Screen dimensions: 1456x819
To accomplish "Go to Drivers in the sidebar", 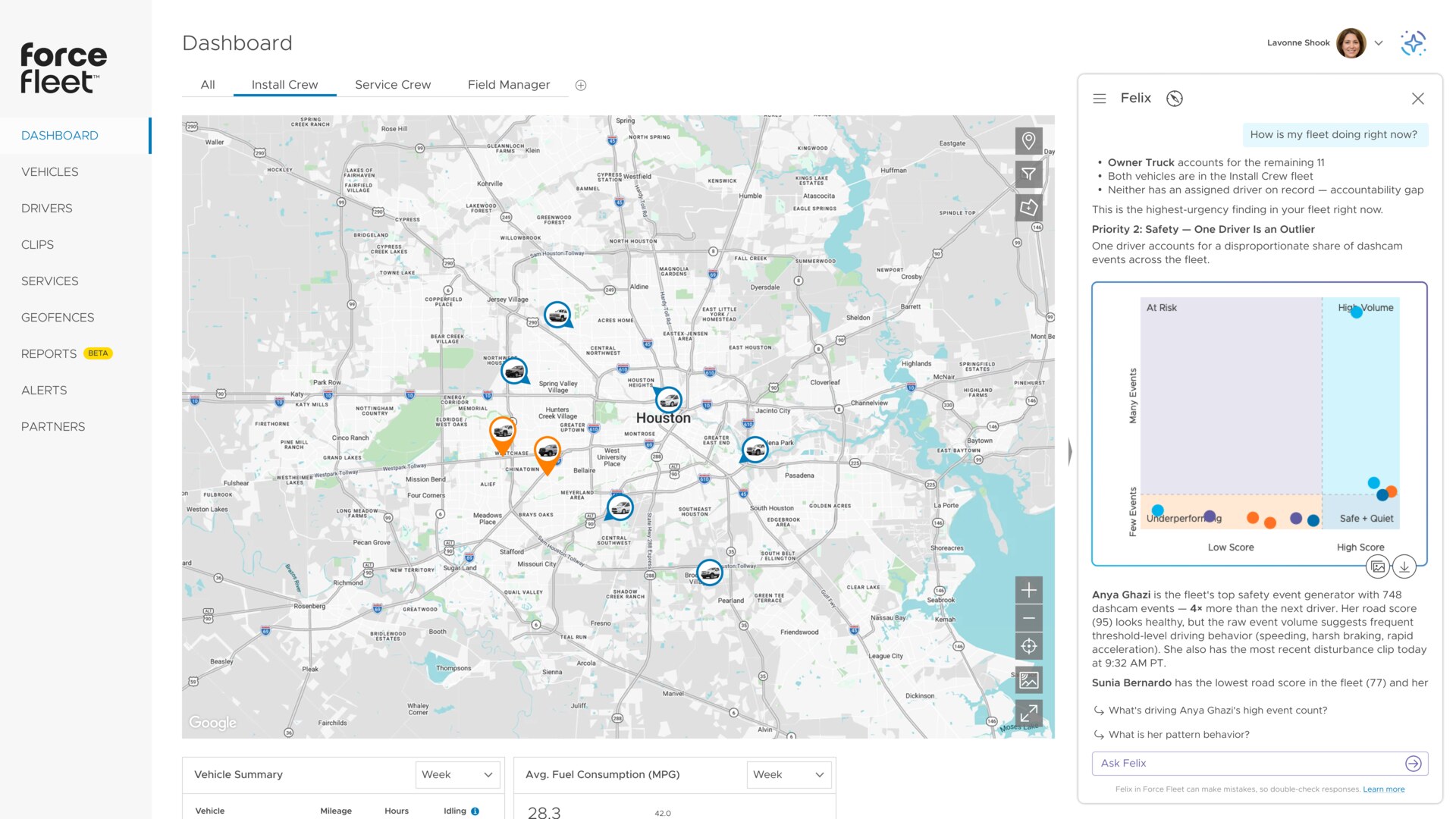I will click(47, 209).
